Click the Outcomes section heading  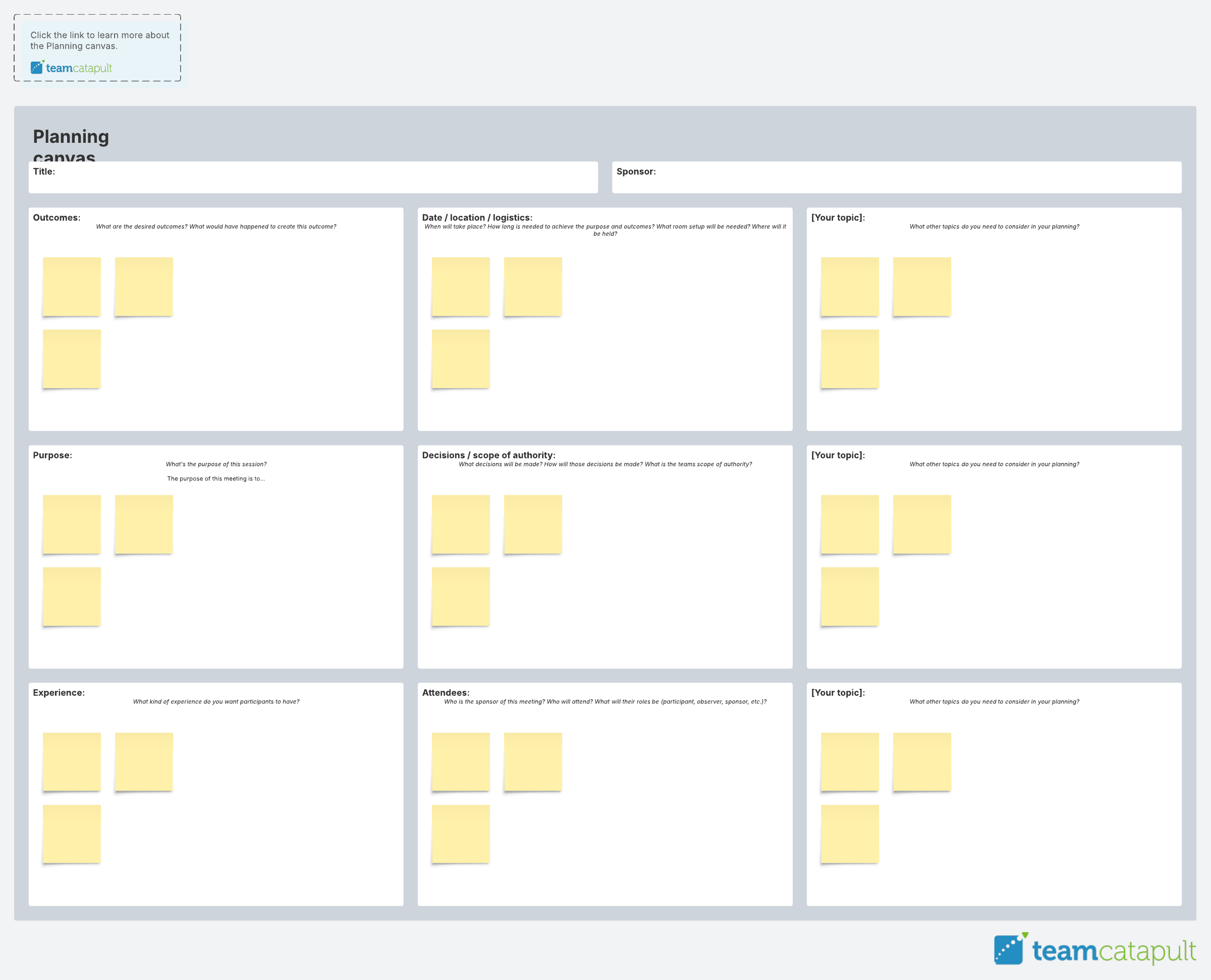[x=57, y=217]
